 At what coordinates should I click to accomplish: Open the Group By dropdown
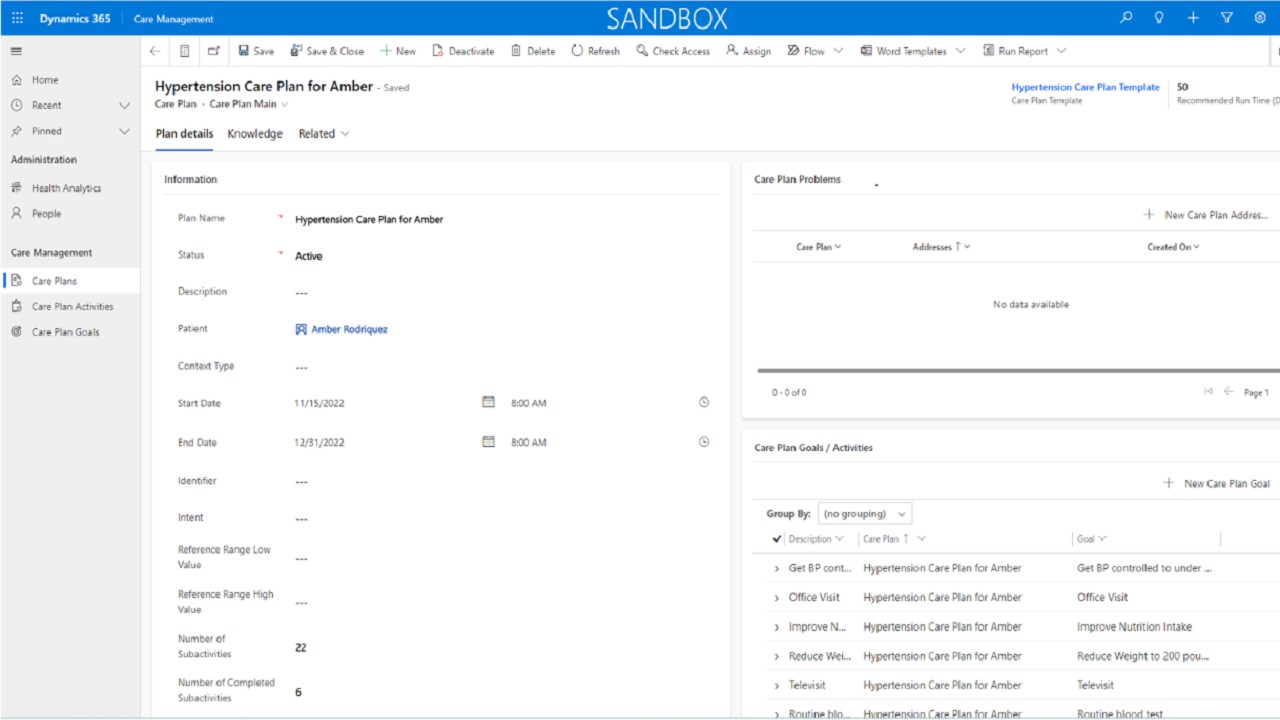(x=865, y=514)
